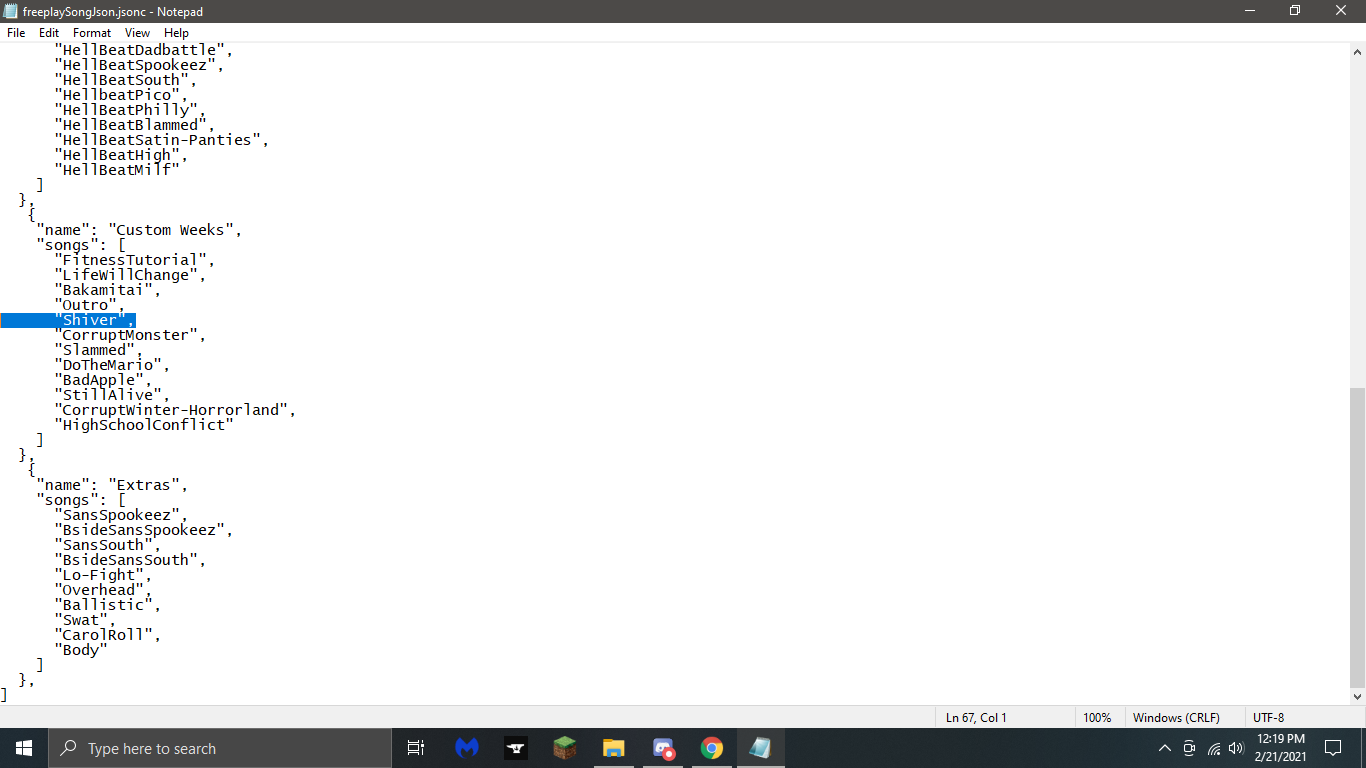Open Malwarebytes from the taskbar
The width and height of the screenshot is (1366, 768).
[466, 748]
